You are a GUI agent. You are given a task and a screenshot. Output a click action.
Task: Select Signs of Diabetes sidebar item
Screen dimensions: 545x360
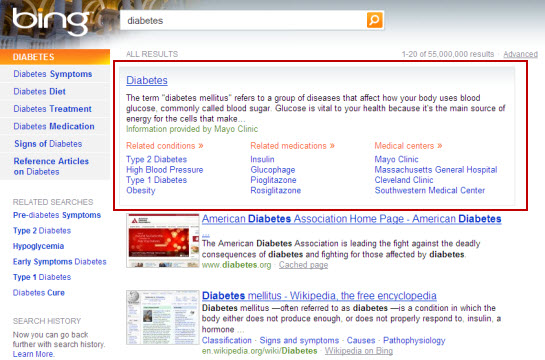coord(48,144)
